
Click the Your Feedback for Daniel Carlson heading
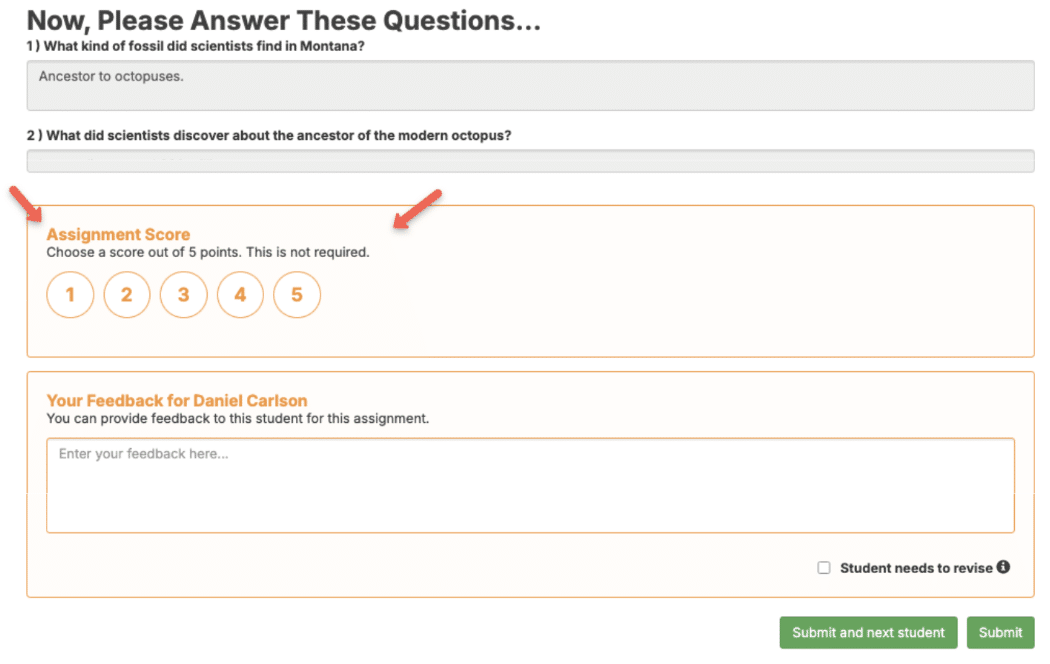coord(177,400)
